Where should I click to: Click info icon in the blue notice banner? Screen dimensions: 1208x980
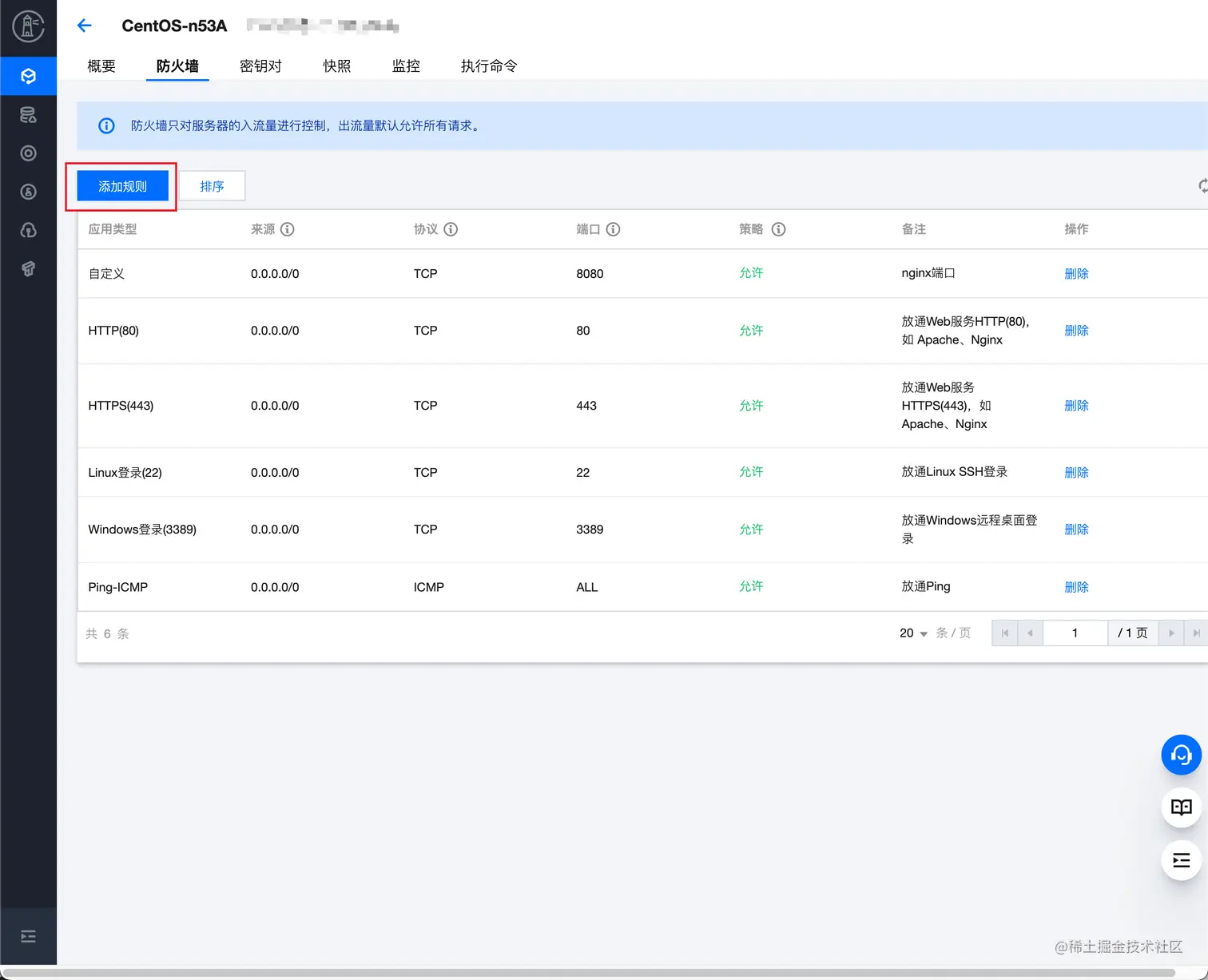106,125
